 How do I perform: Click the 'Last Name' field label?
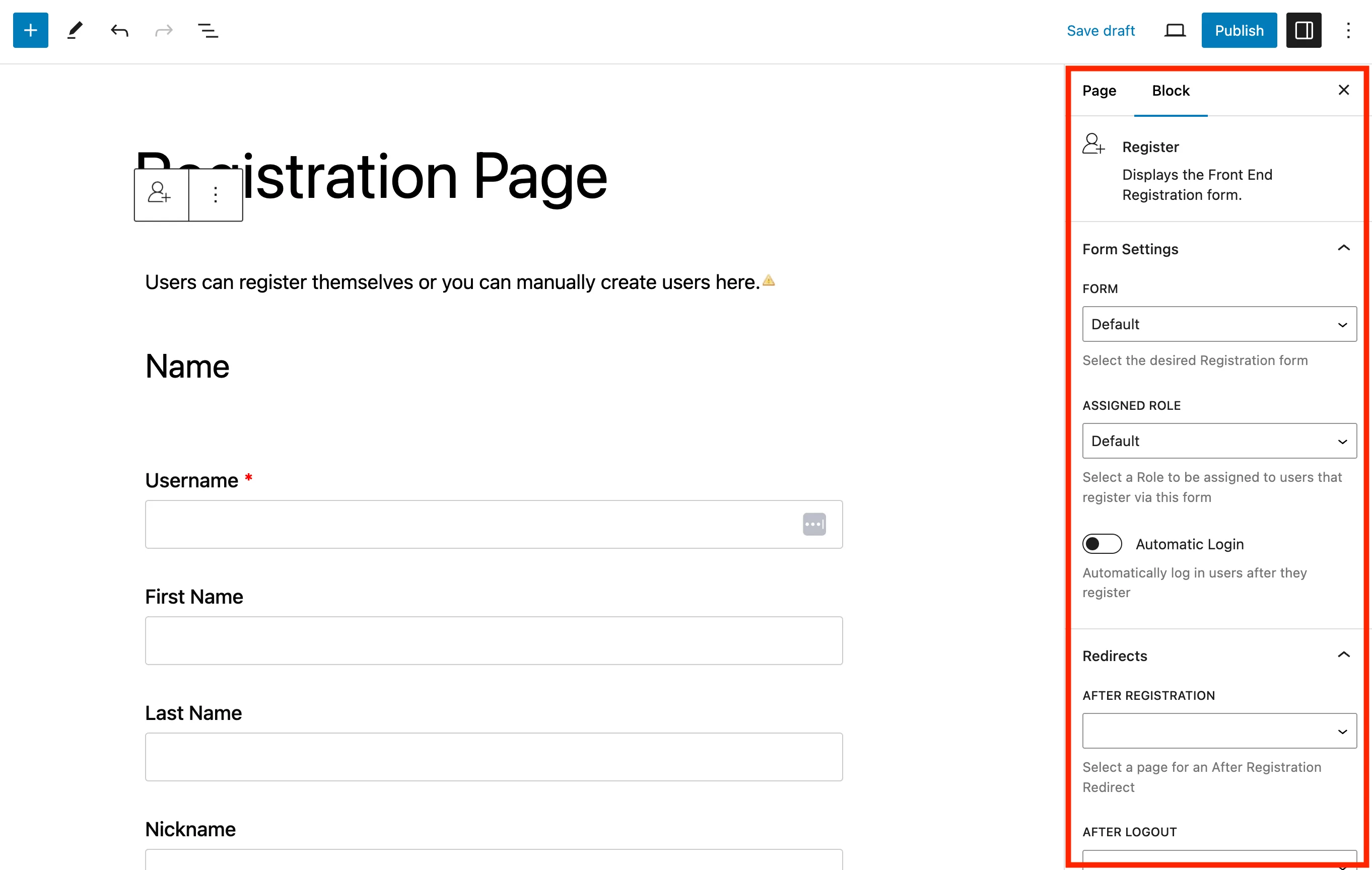click(193, 713)
